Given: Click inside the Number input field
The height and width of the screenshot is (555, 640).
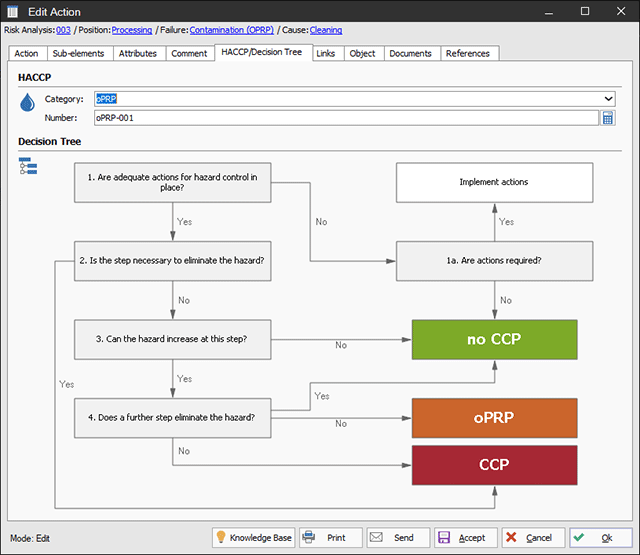Looking at the screenshot, I should click(x=345, y=118).
